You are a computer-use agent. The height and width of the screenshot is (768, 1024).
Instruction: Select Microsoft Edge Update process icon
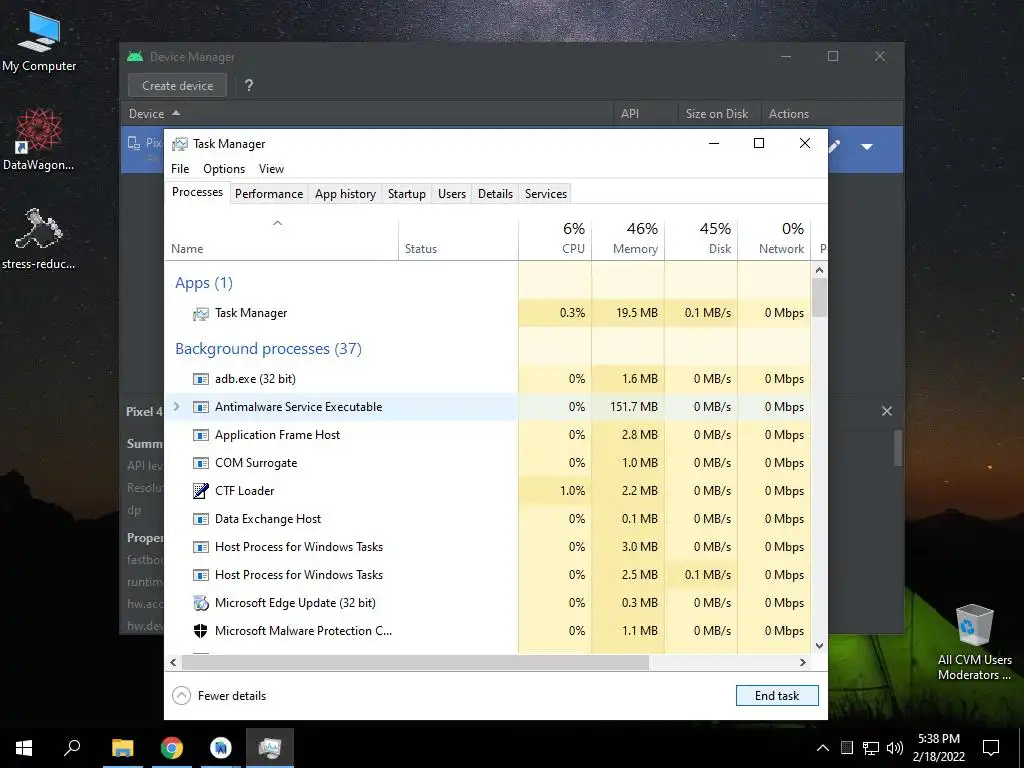pyautogui.click(x=200, y=603)
